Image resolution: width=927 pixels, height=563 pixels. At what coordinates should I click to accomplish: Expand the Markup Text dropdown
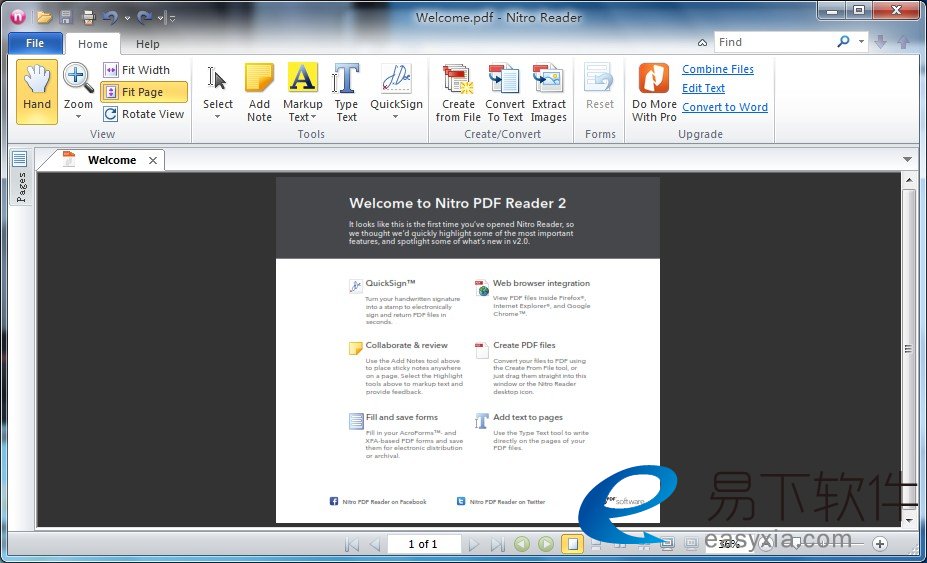pyautogui.click(x=302, y=117)
